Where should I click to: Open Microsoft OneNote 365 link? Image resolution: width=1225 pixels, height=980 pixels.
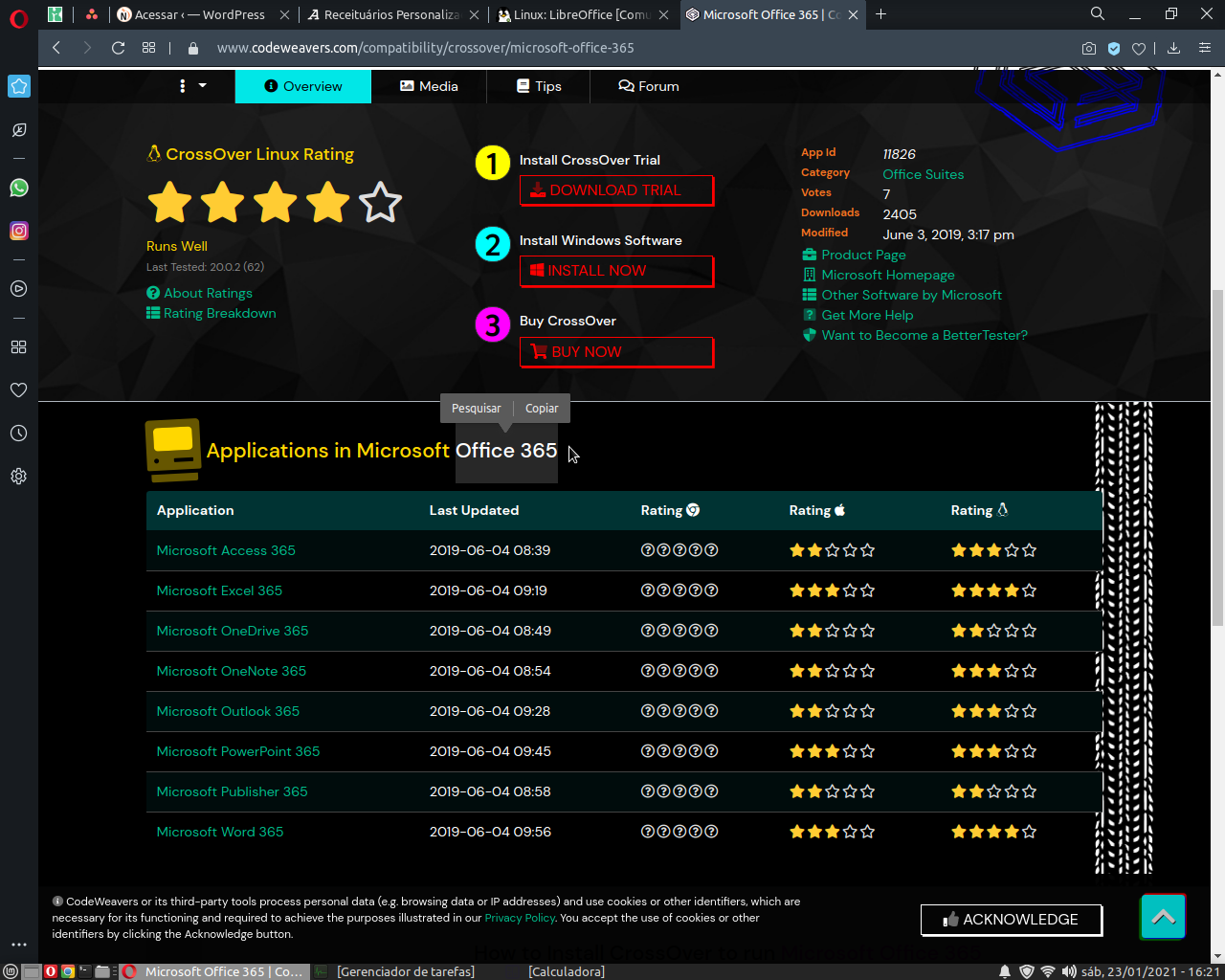(x=232, y=671)
